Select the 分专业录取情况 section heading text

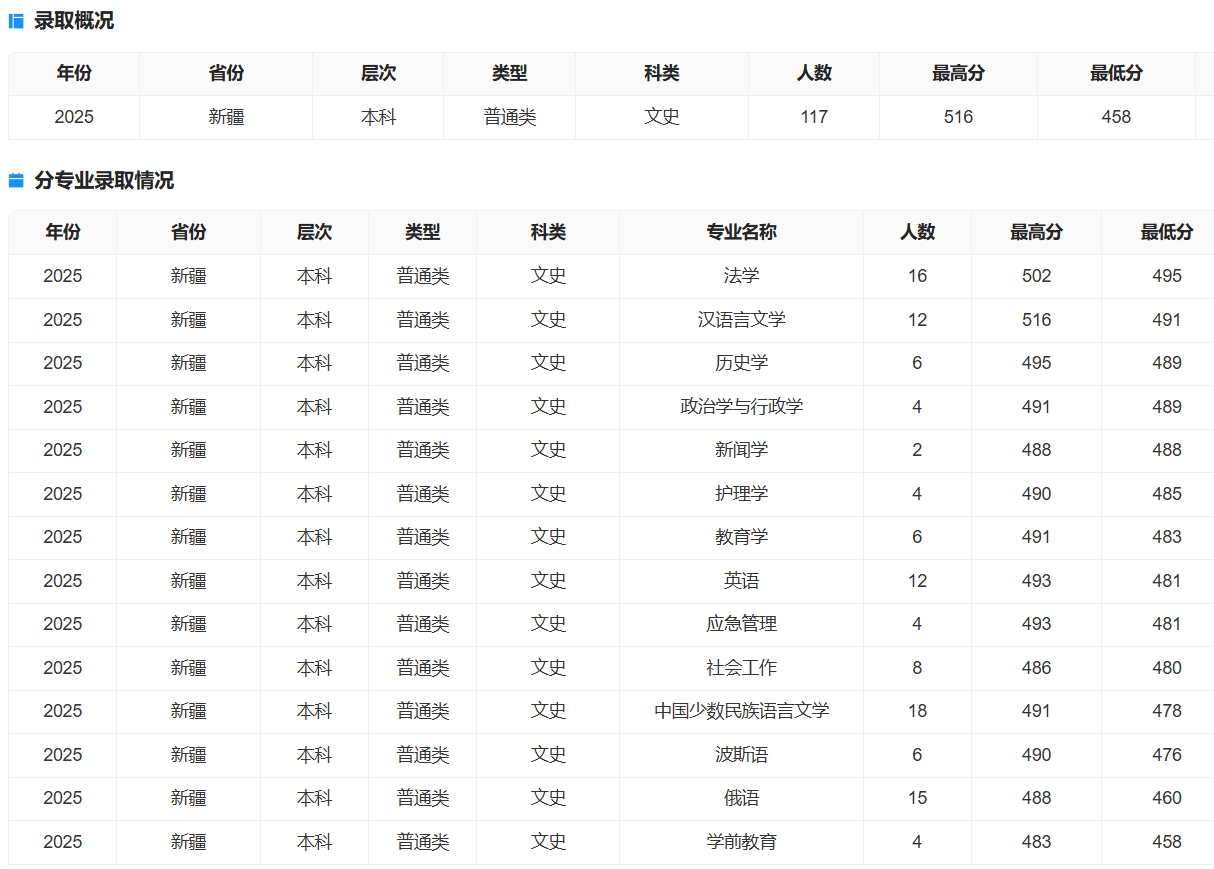click(x=104, y=181)
